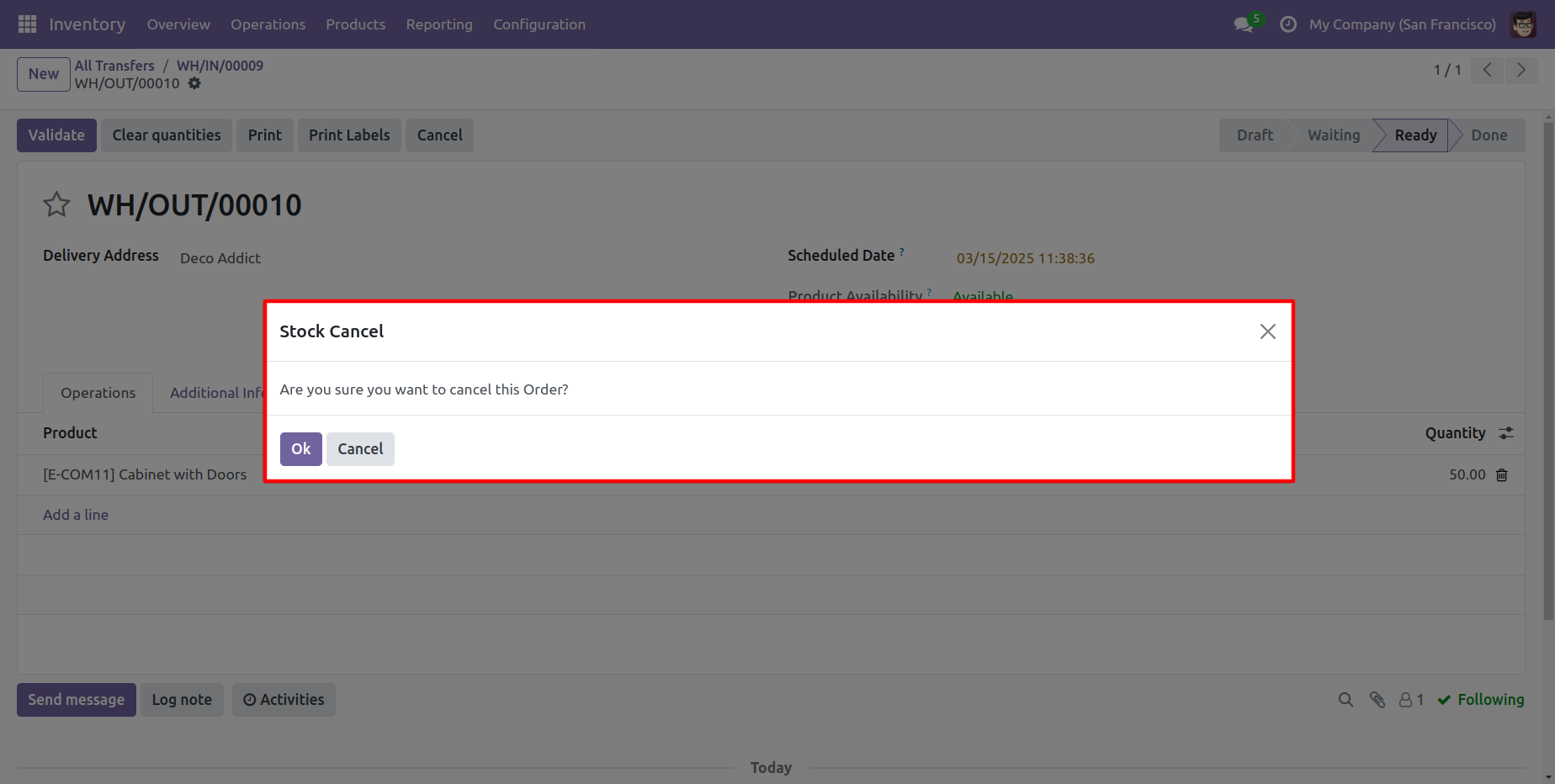Image resolution: width=1555 pixels, height=784 pixels.
Task: Open the Configuration menu
Action: [539, 24]
